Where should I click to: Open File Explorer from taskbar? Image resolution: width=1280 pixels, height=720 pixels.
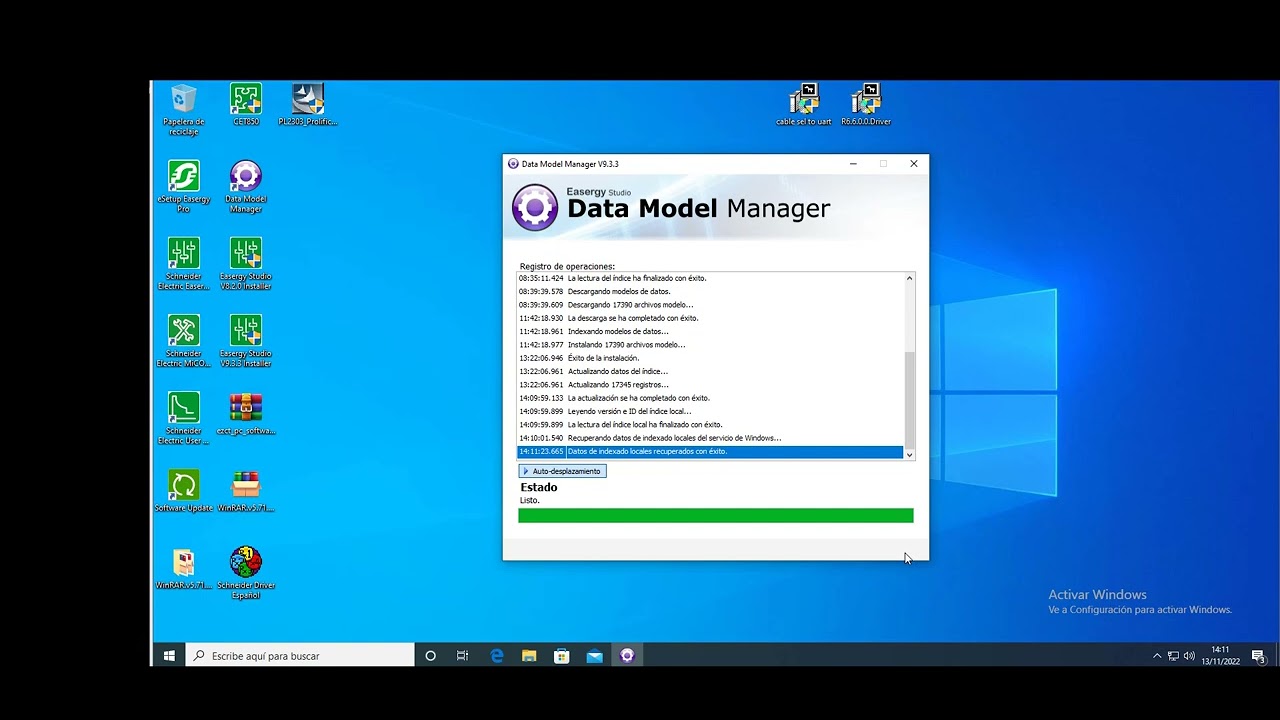click(x=529, y=656)
